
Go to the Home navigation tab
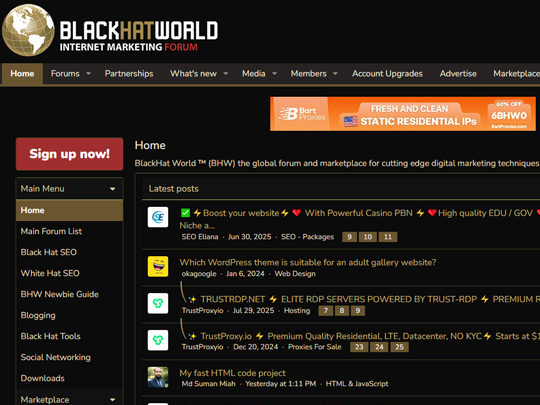22,73
